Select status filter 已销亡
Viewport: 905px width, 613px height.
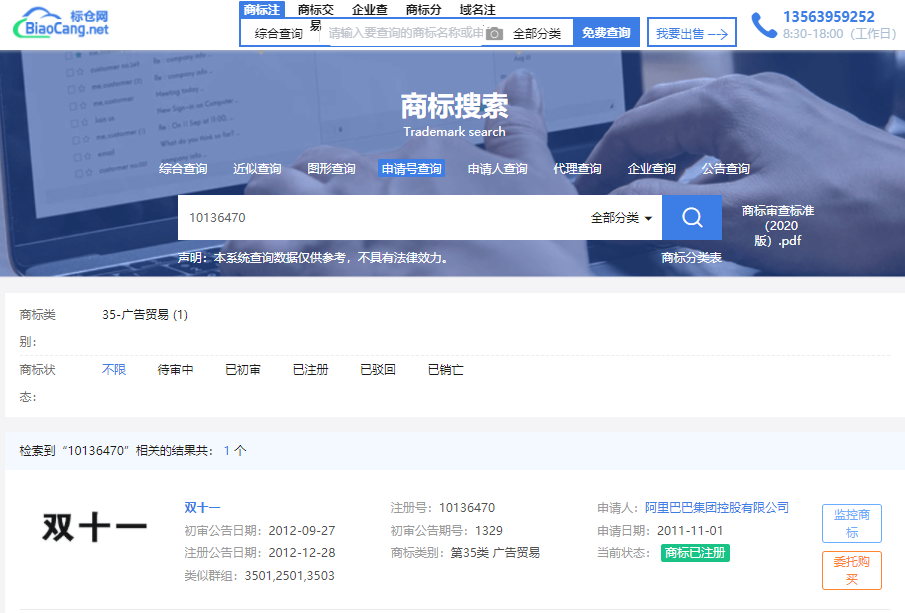[446, 369]
